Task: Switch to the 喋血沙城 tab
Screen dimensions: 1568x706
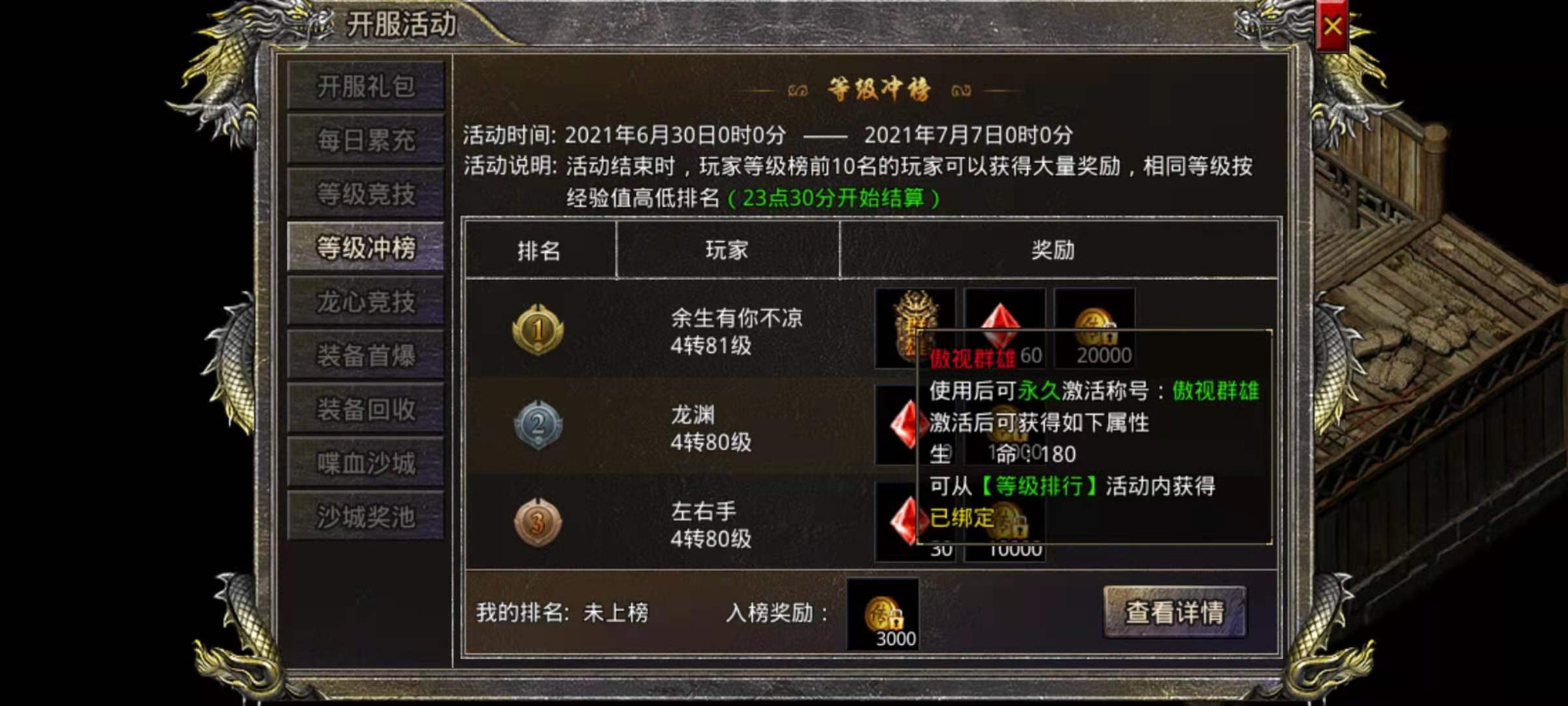Action: point(366,463)
